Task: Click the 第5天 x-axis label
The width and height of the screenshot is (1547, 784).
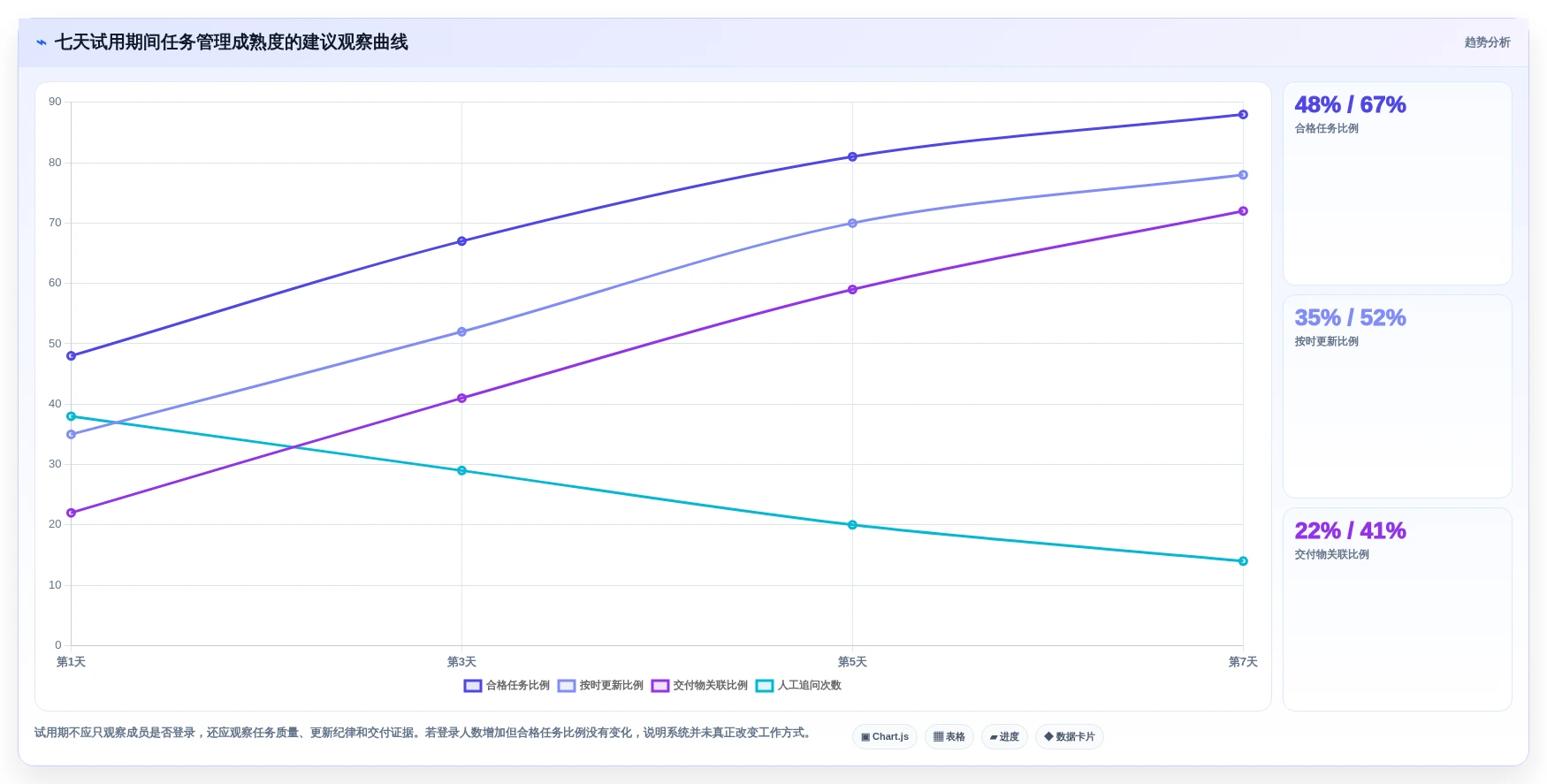Action: point(852,662)
